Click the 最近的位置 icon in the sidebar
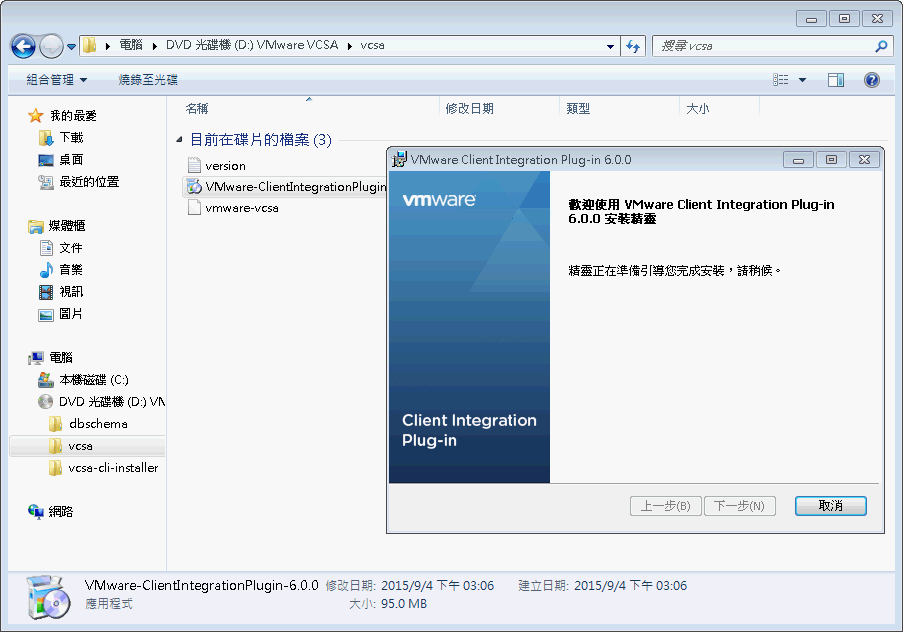This screenshot has height=632, width=903. pos(46,182)
